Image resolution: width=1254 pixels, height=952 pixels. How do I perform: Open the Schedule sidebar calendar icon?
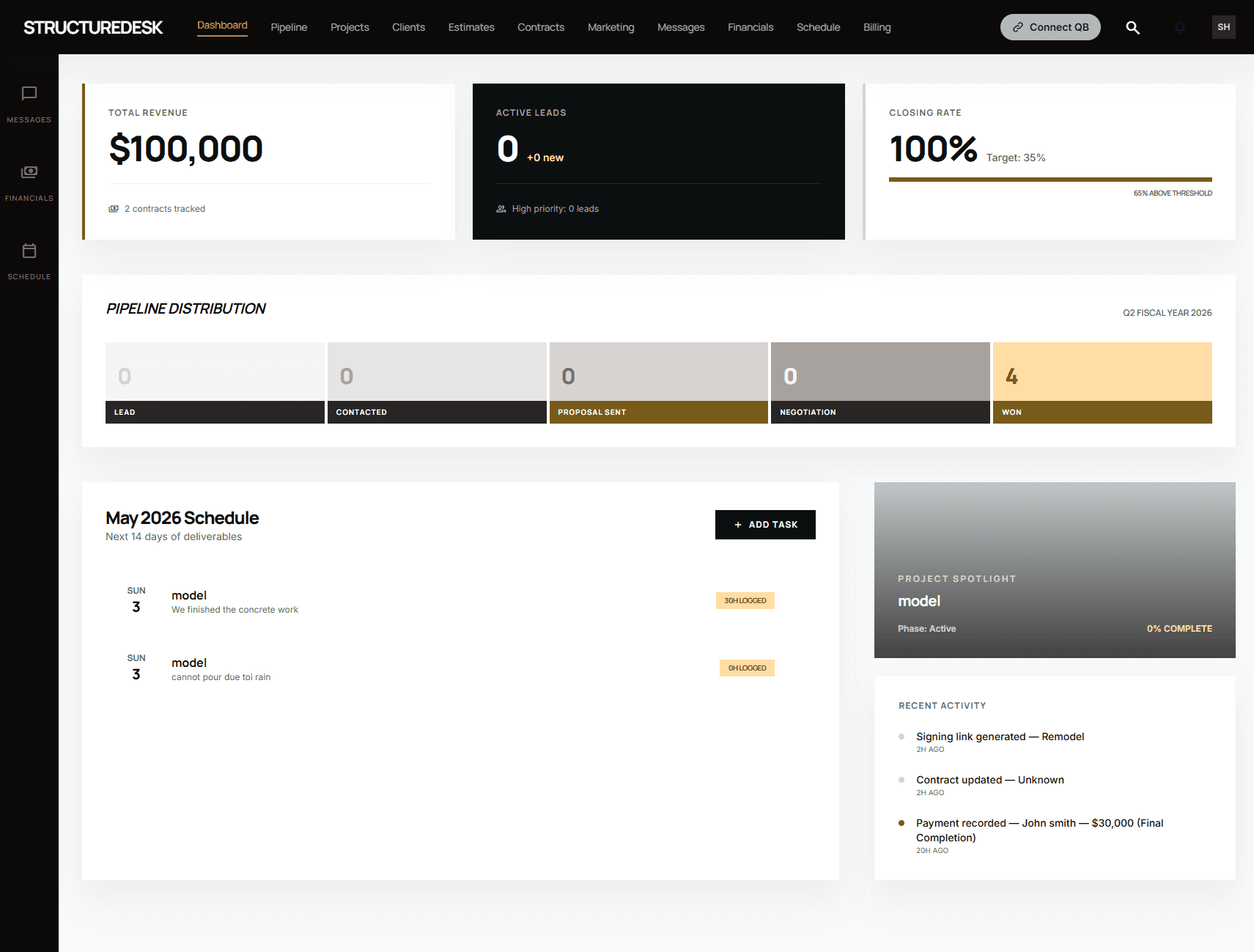pyautogui.click(x=29, y=251)
